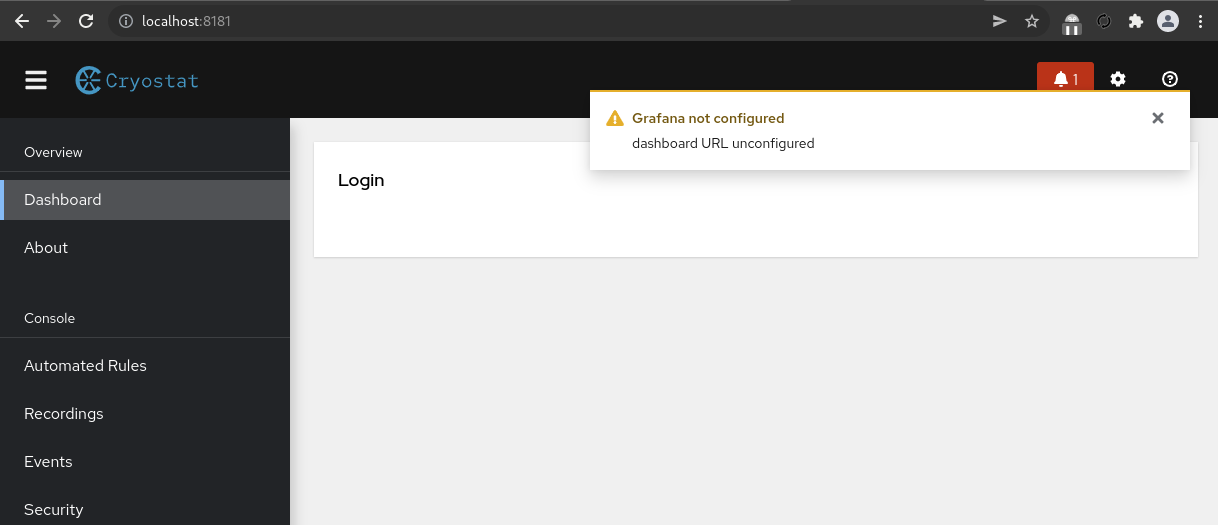Open the notifications bell badge

pyautogui.click(x=1066, y=79)
